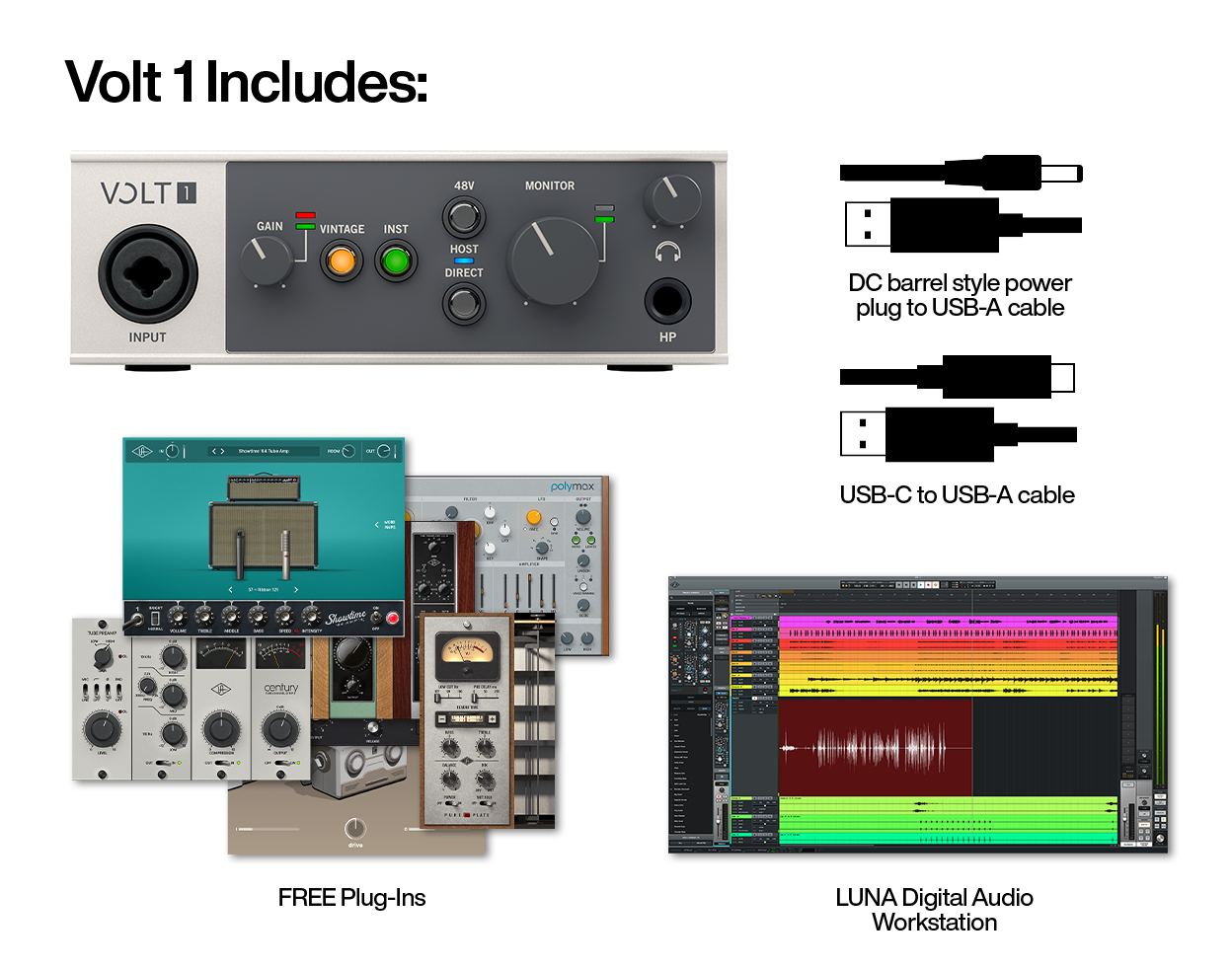1232x967 pixels.
Task: Click the 57 + Ribbon 121 mic label
Action: (264, 590)
